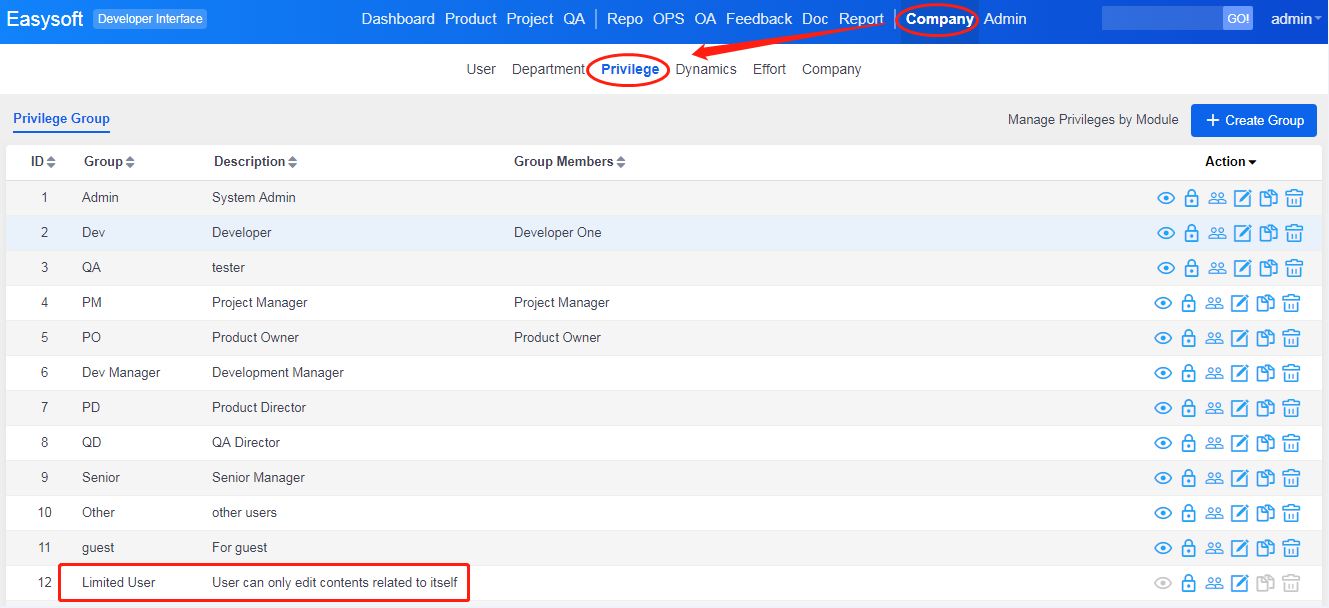Manage members of the QA group

[1217, 268]
